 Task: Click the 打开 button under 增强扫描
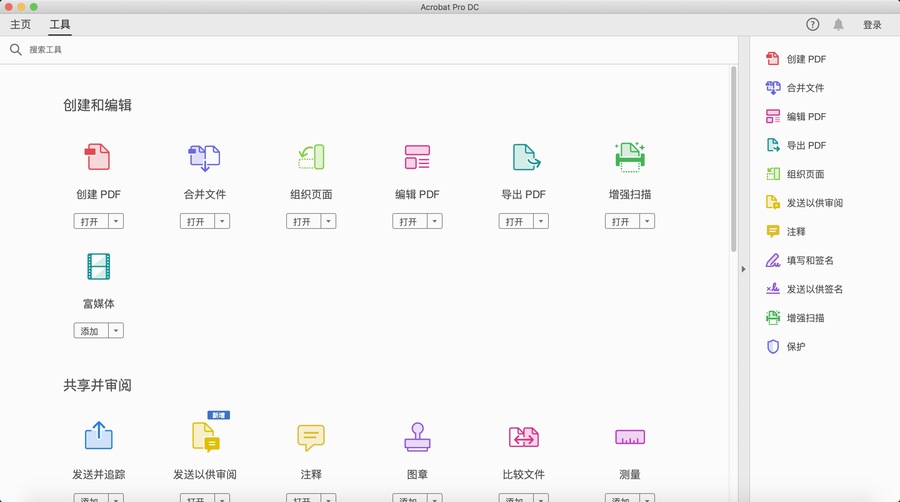(622, 221)
